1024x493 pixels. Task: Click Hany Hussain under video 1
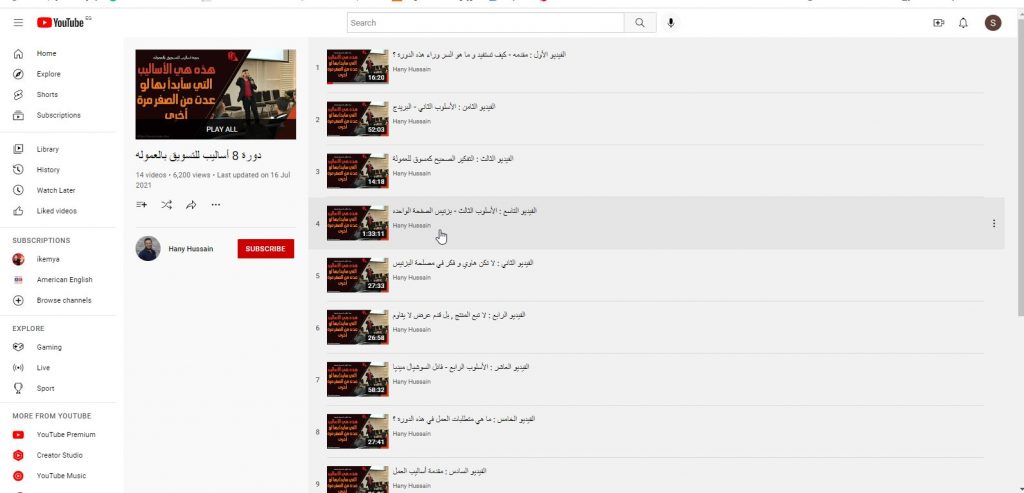tap(411, 69)
